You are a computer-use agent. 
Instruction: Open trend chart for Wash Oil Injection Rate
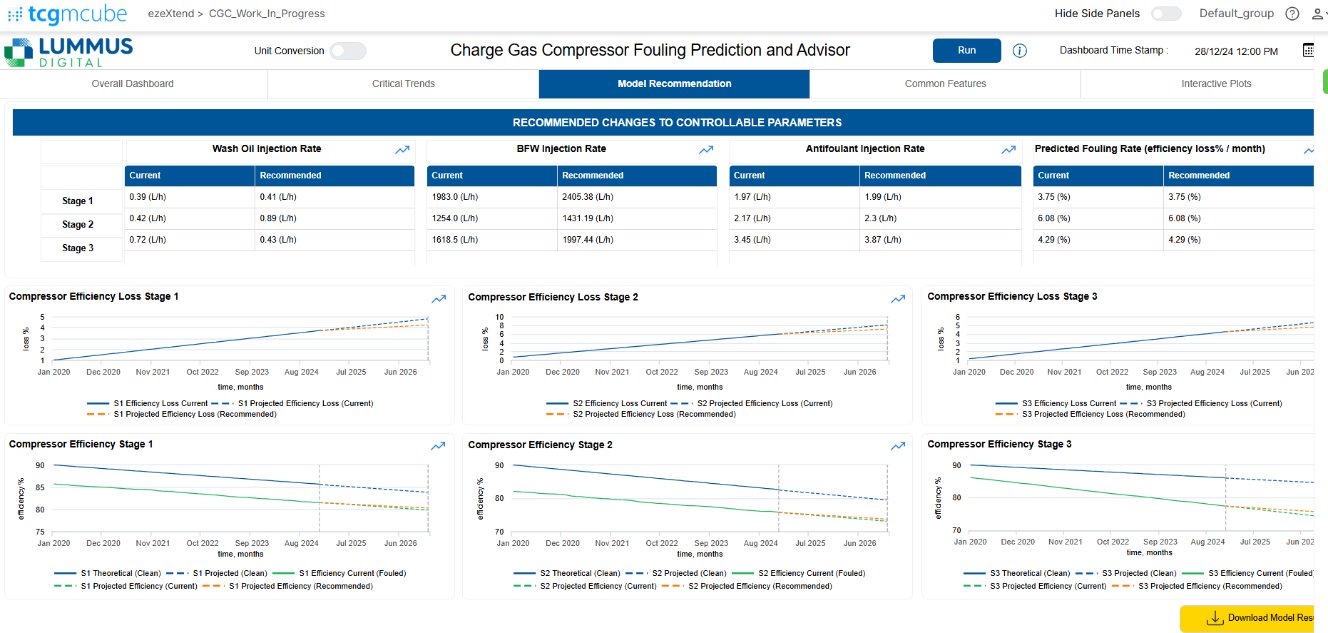[402, 150]
